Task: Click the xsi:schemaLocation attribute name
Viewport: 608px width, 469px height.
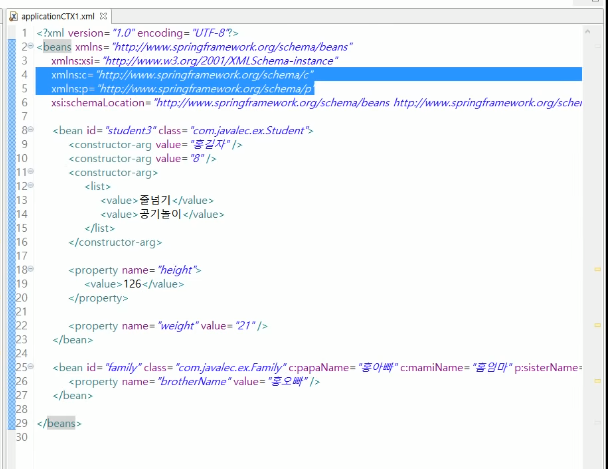Action: pyautogui.click(x=98, y=103)
